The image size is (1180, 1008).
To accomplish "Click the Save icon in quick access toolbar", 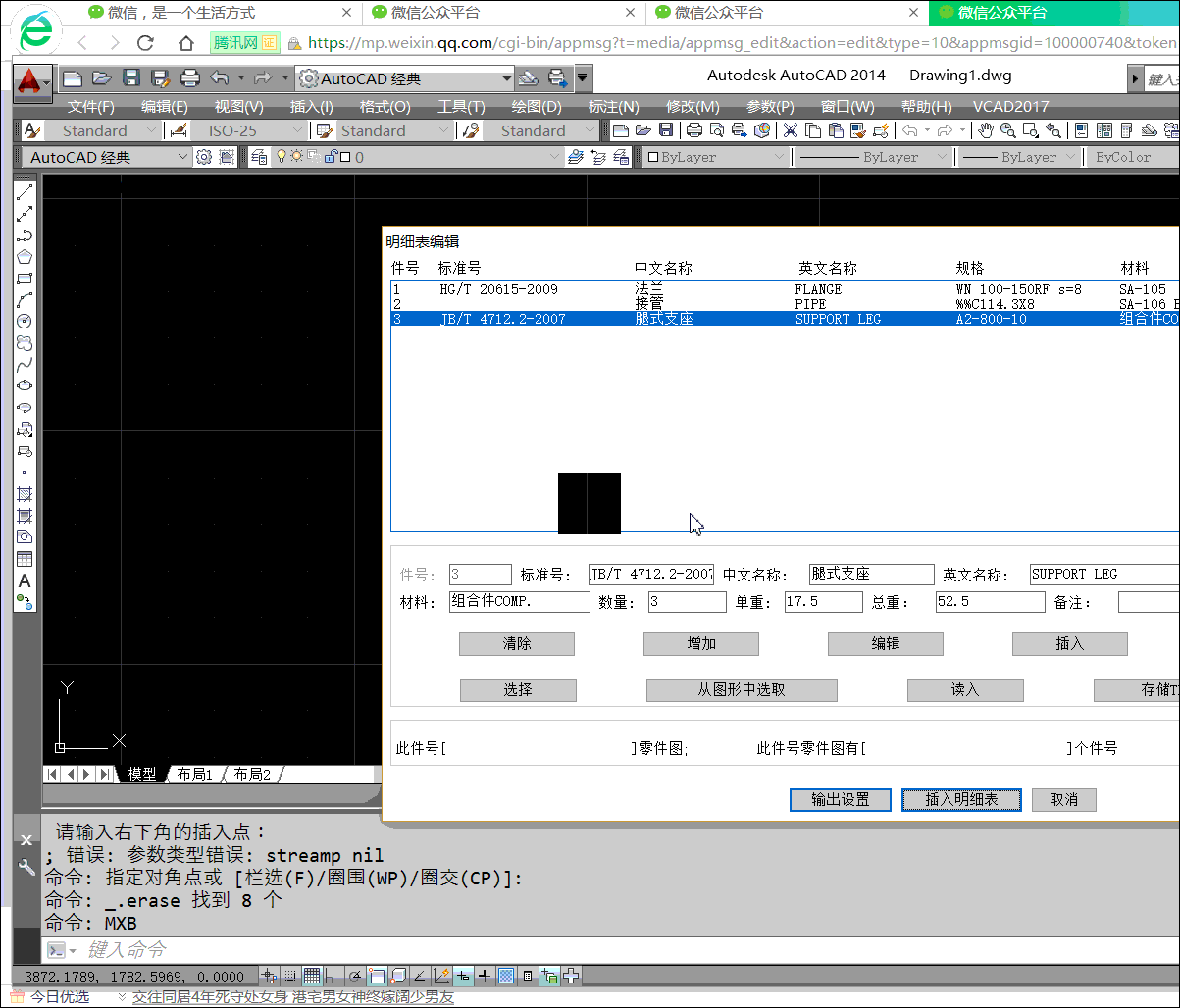I will [x=131, y=78].
